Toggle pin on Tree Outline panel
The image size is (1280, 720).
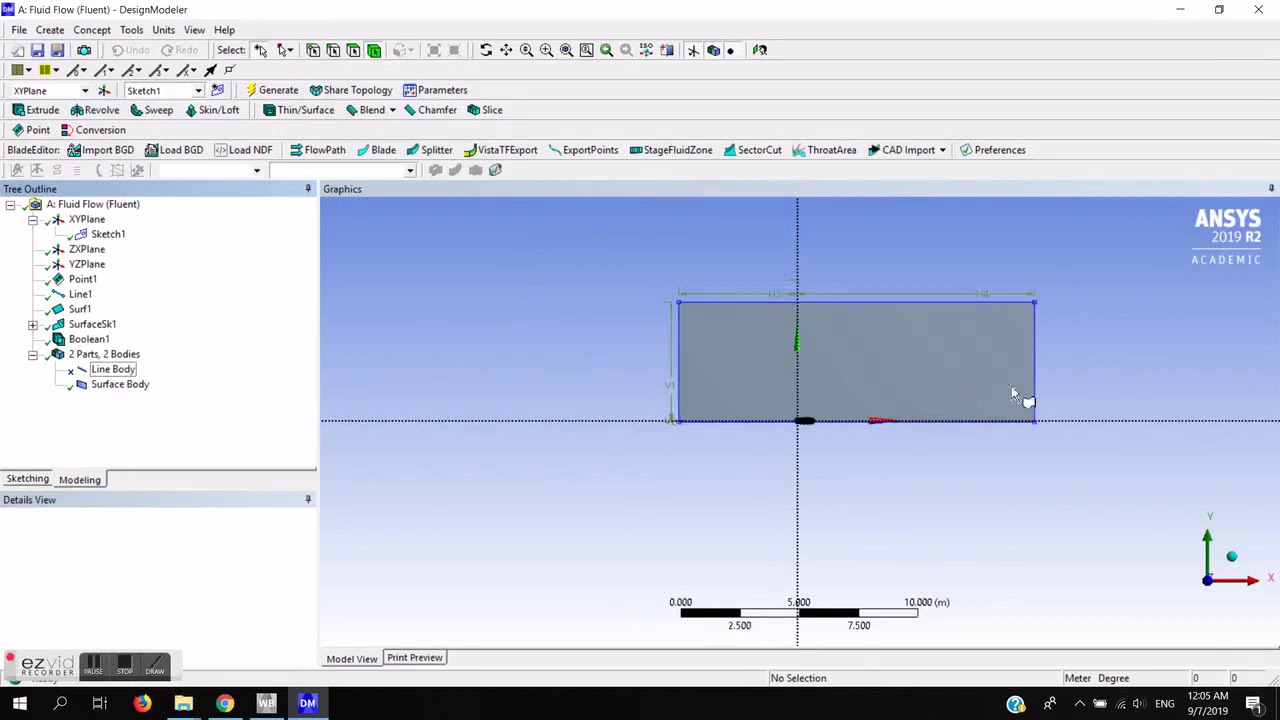click(x=308, y=189)
